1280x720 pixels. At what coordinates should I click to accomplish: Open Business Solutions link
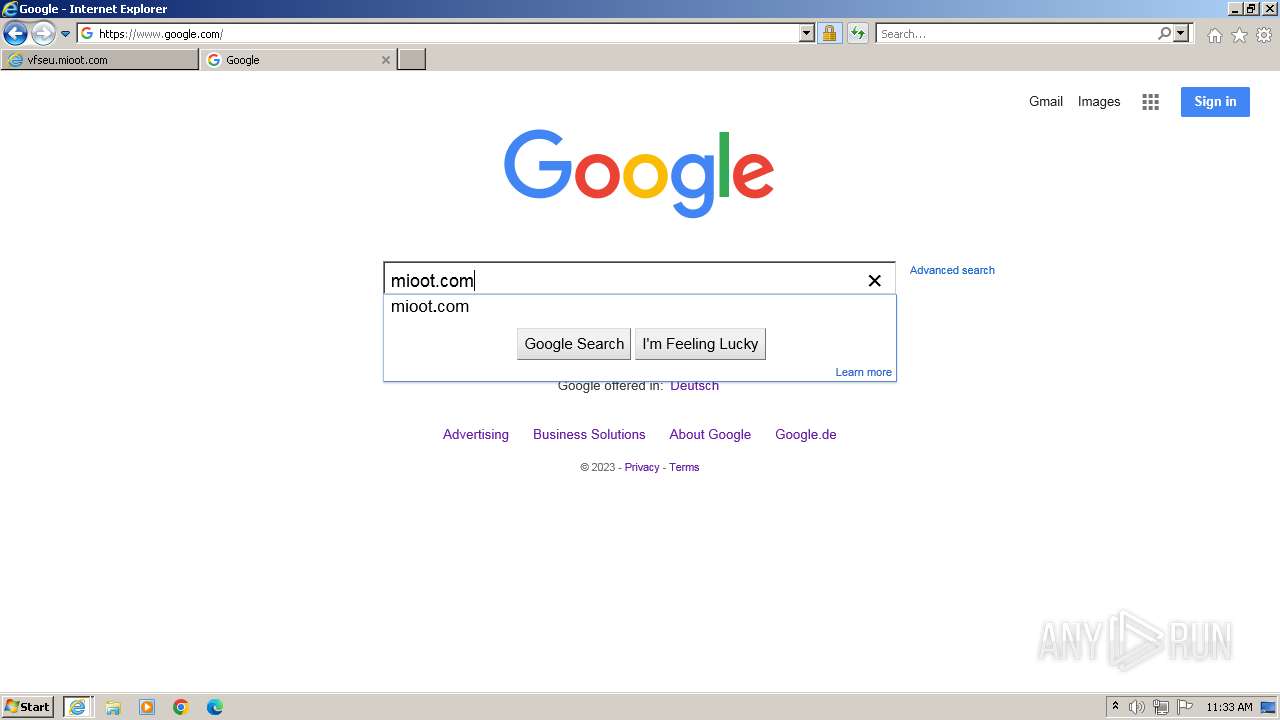(589, 434)
